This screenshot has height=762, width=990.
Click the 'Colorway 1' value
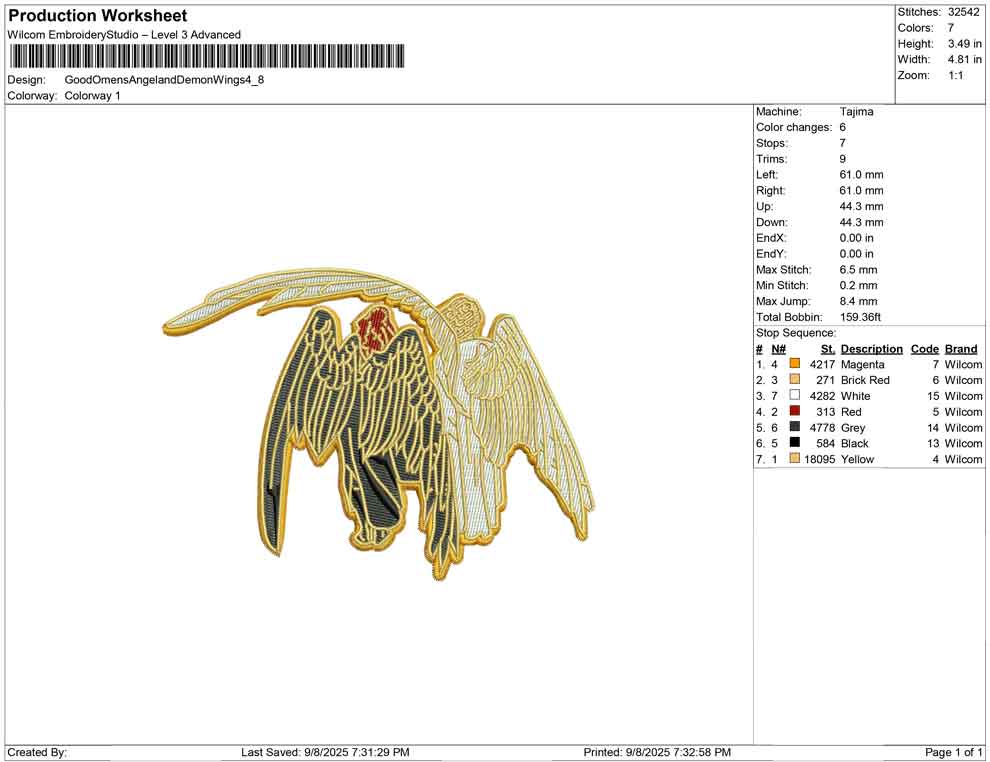(x=92, y=95)
